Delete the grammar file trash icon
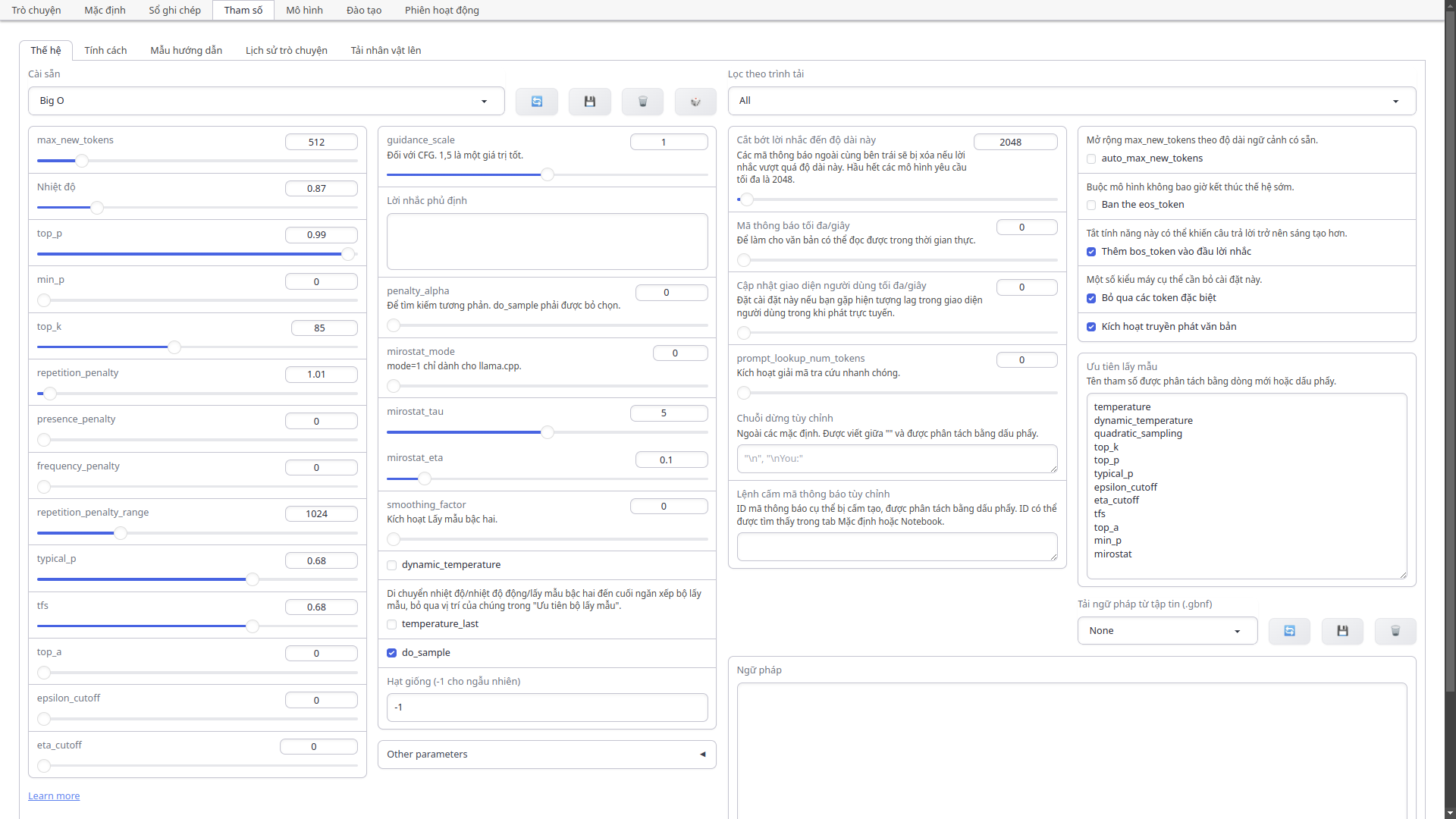This screenshot has height=819, width=1456. (x=1395, y=631)
